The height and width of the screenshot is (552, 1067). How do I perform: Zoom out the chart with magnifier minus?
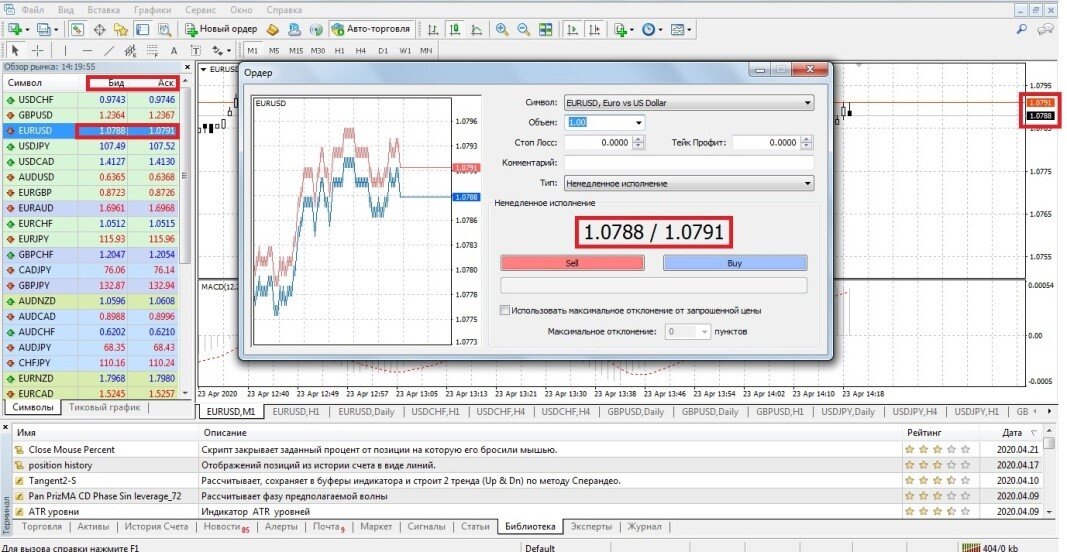click(523, 29)
